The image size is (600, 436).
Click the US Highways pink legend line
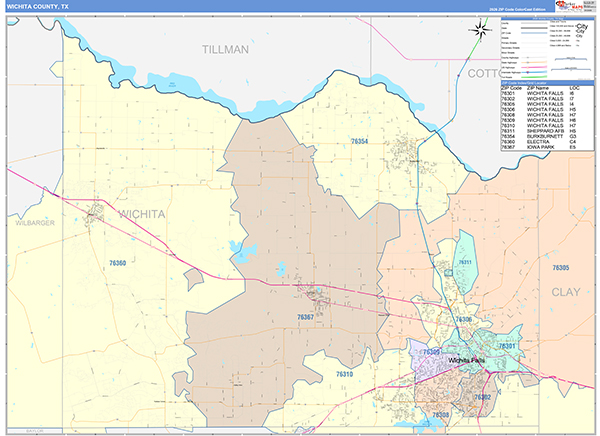pos(534,67)
